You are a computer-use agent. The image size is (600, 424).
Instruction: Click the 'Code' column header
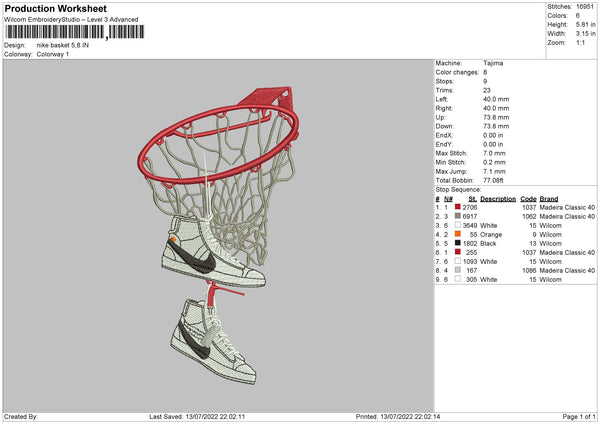pos(528,199)
